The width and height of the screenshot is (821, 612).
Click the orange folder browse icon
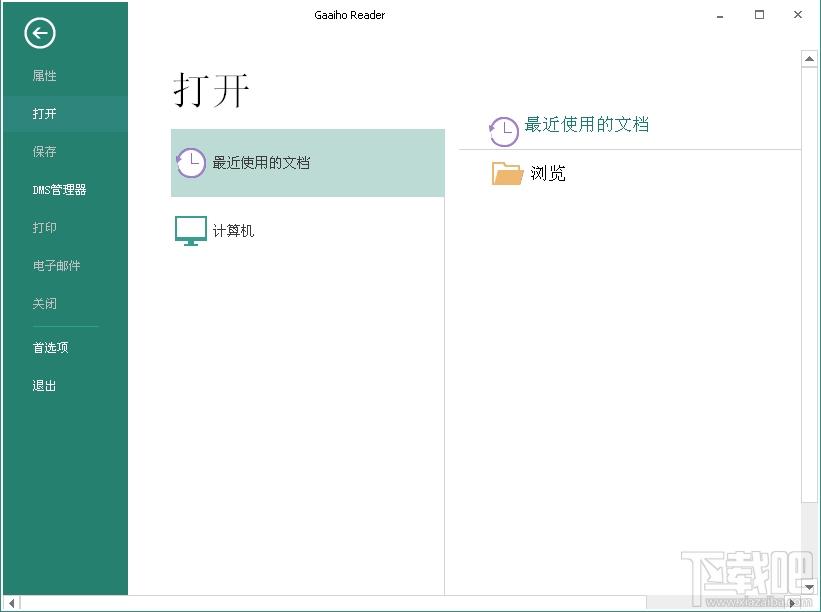click(x=507, y=173)
